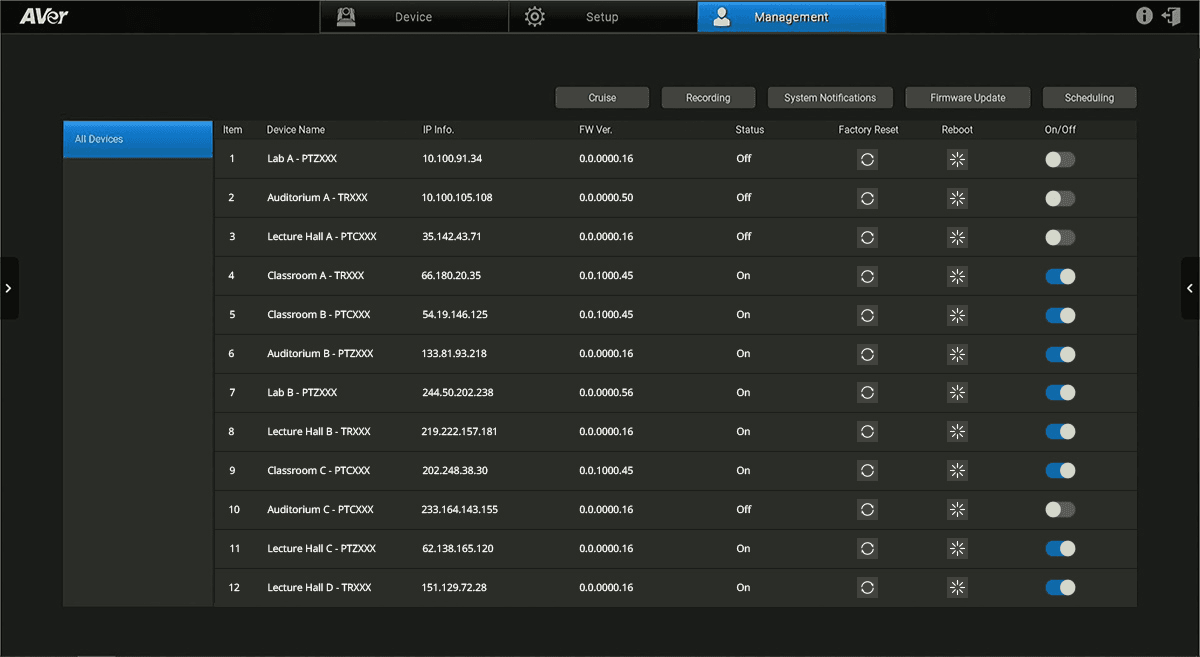Reboot Classroom B - PTCXXX
Image resolution: width=1200 pixels, height=657 pixels.
point(958,315)
